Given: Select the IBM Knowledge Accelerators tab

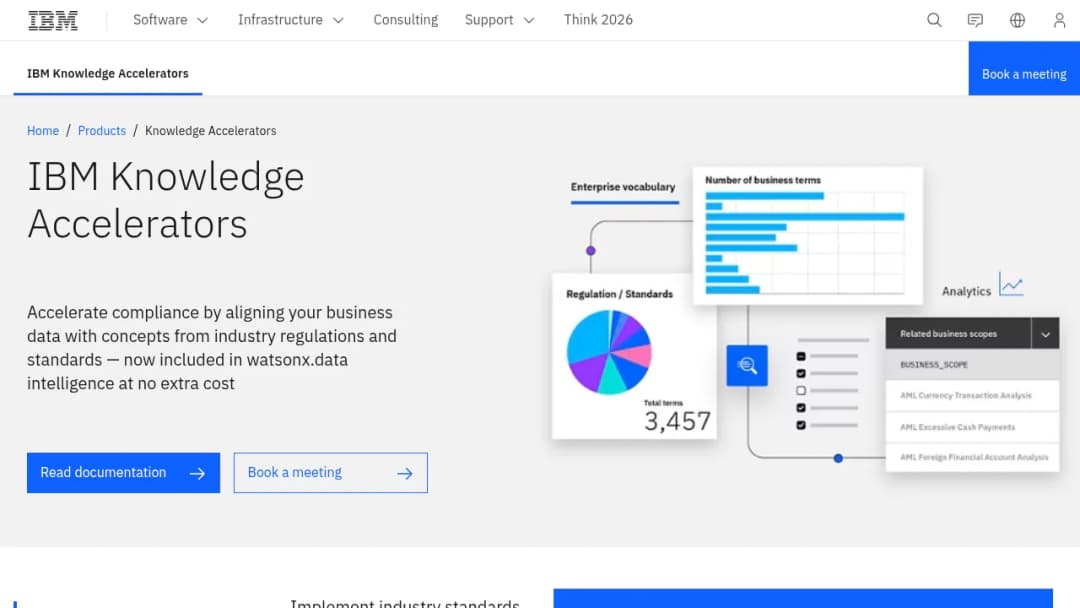Looking at the screenshot, I should click(107, 74).
